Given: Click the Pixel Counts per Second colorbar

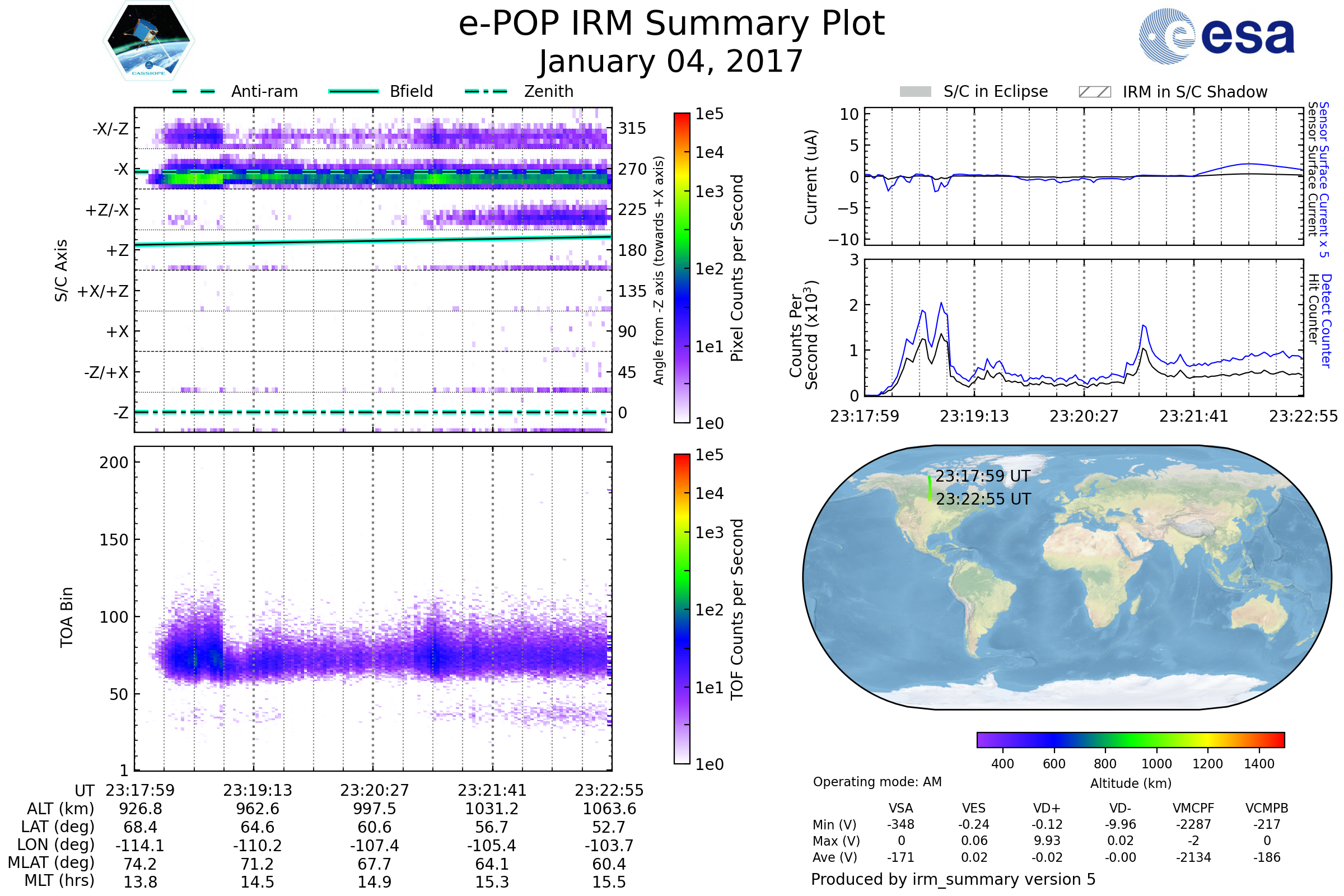Looking at the screenshot, I should coord(682,268).
